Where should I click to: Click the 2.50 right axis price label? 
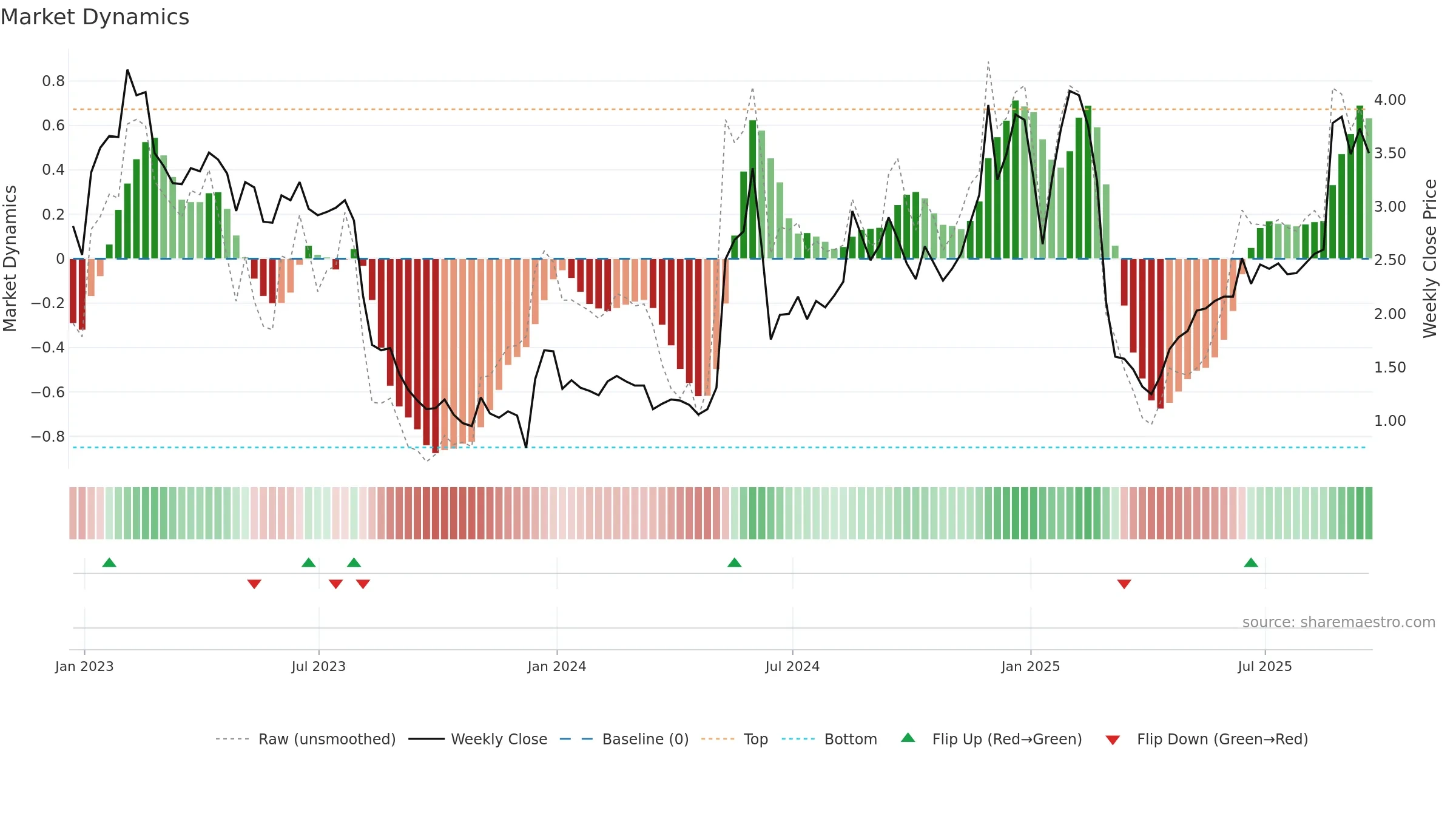[x=1390, y=260]
